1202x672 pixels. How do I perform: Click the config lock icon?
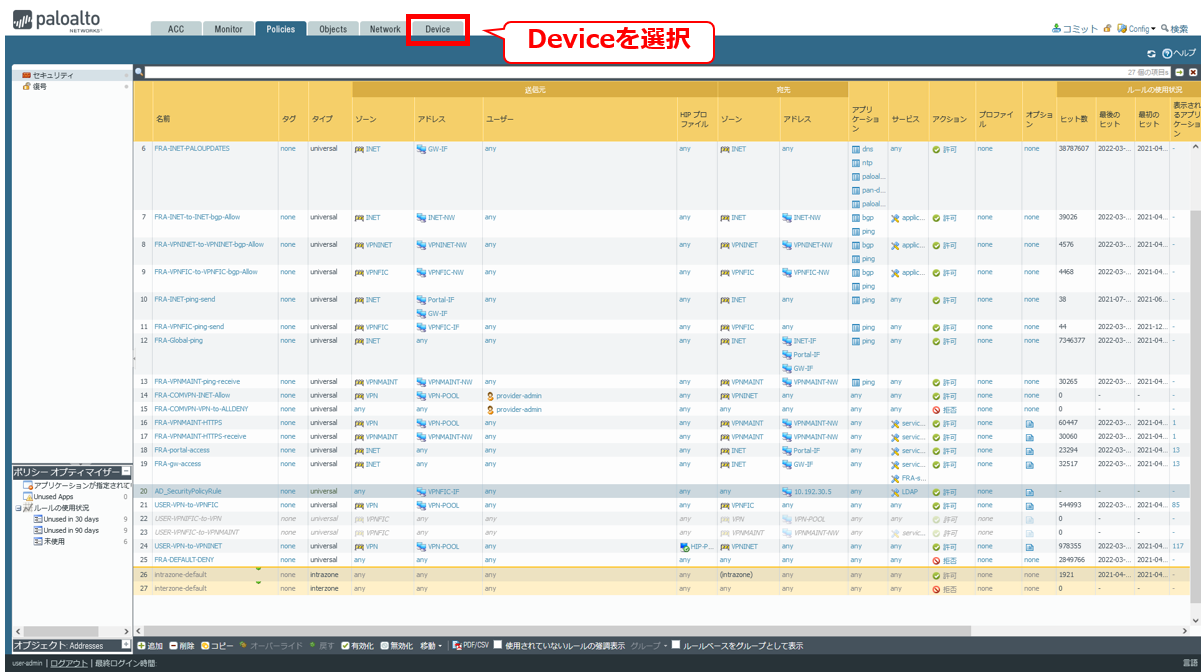pyautogui.click(x=1107, y=29)
